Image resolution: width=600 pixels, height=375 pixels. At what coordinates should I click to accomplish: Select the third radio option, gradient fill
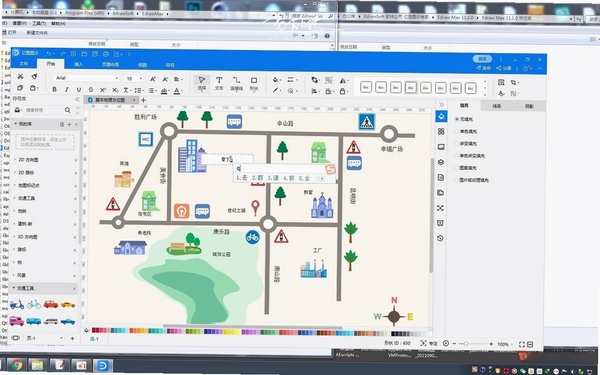457,143
